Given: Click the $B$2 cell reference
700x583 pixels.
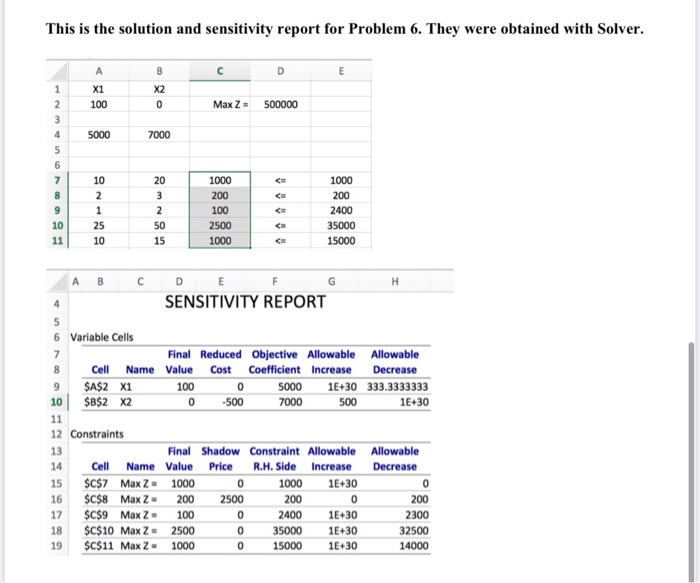Looking at the screenshot, I should coord(96,402).
